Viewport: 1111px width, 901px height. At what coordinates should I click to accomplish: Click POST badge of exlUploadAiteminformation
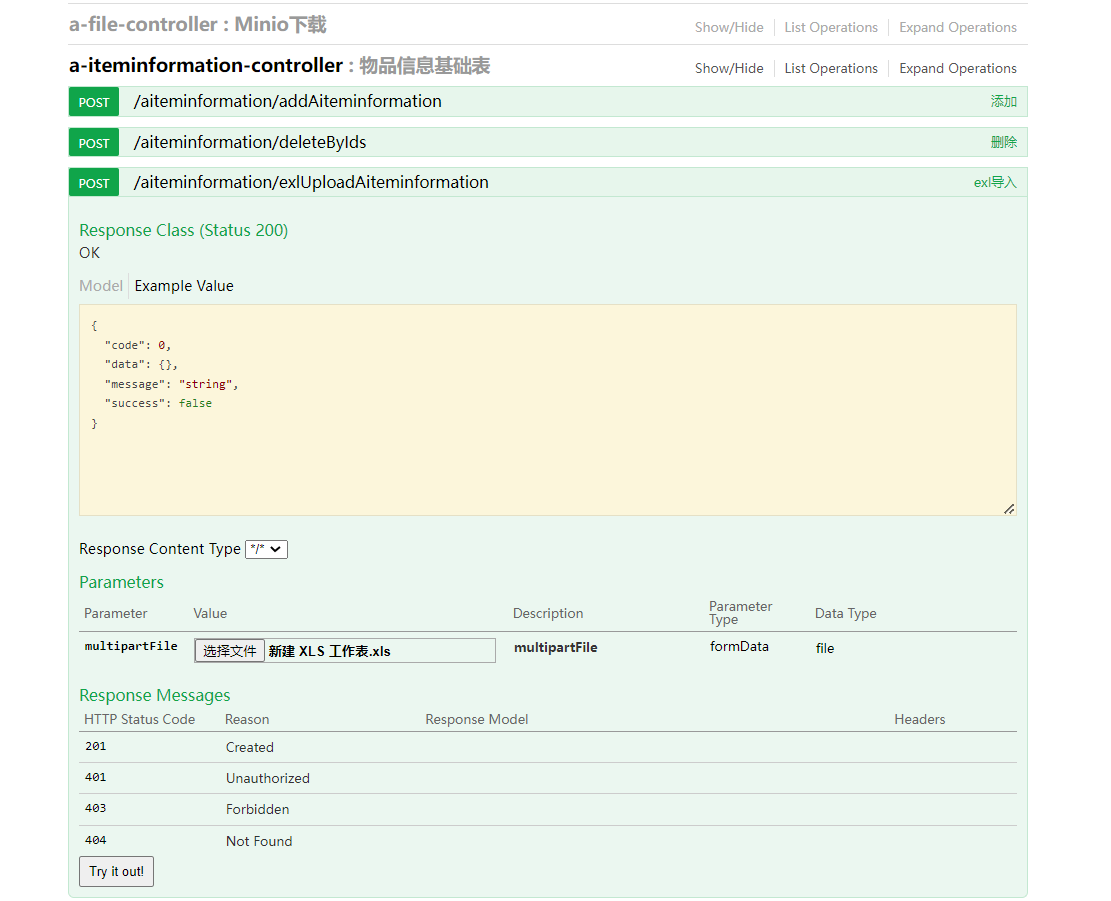(94, 183)
